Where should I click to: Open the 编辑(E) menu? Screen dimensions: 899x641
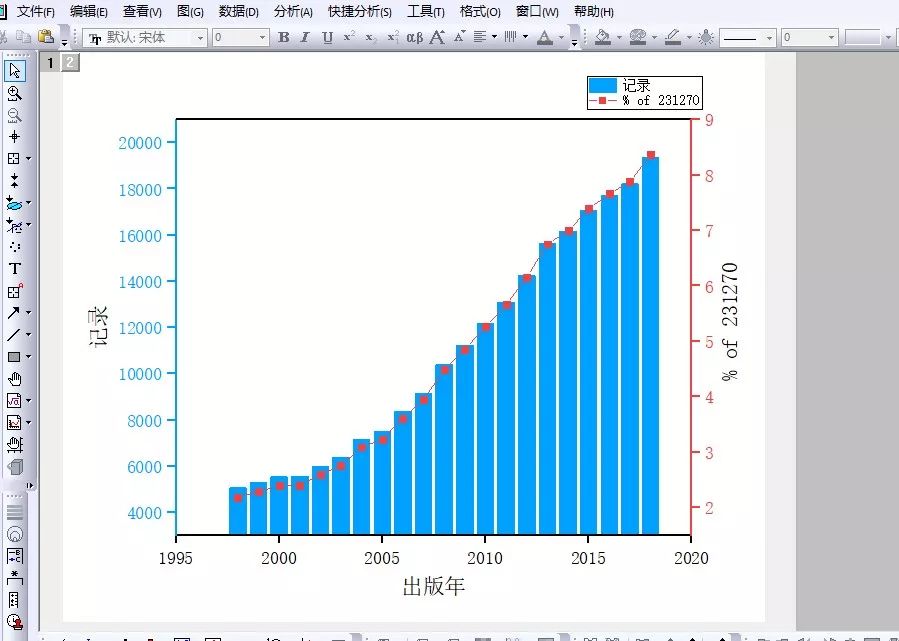pyautogui.click(x=88, y=11)
